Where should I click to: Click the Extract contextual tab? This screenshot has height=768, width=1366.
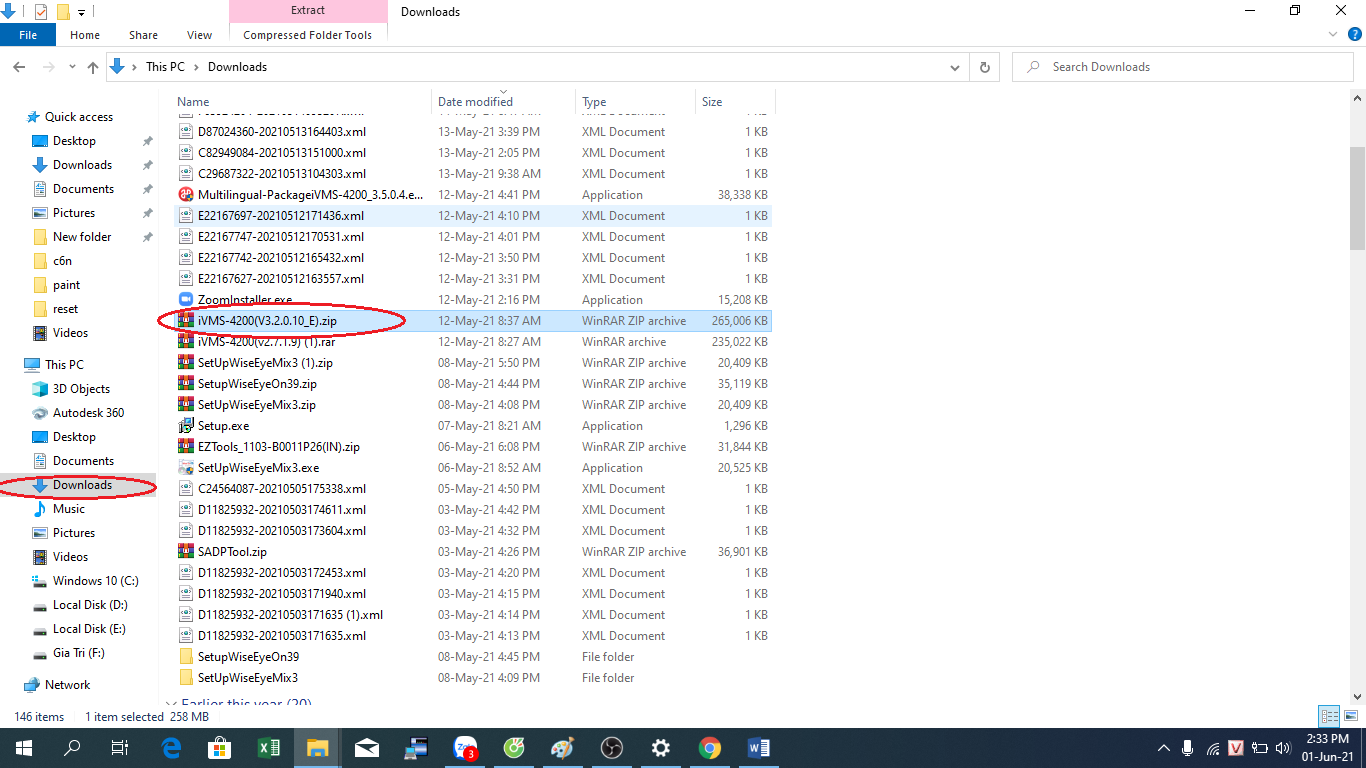pos(308,10)
